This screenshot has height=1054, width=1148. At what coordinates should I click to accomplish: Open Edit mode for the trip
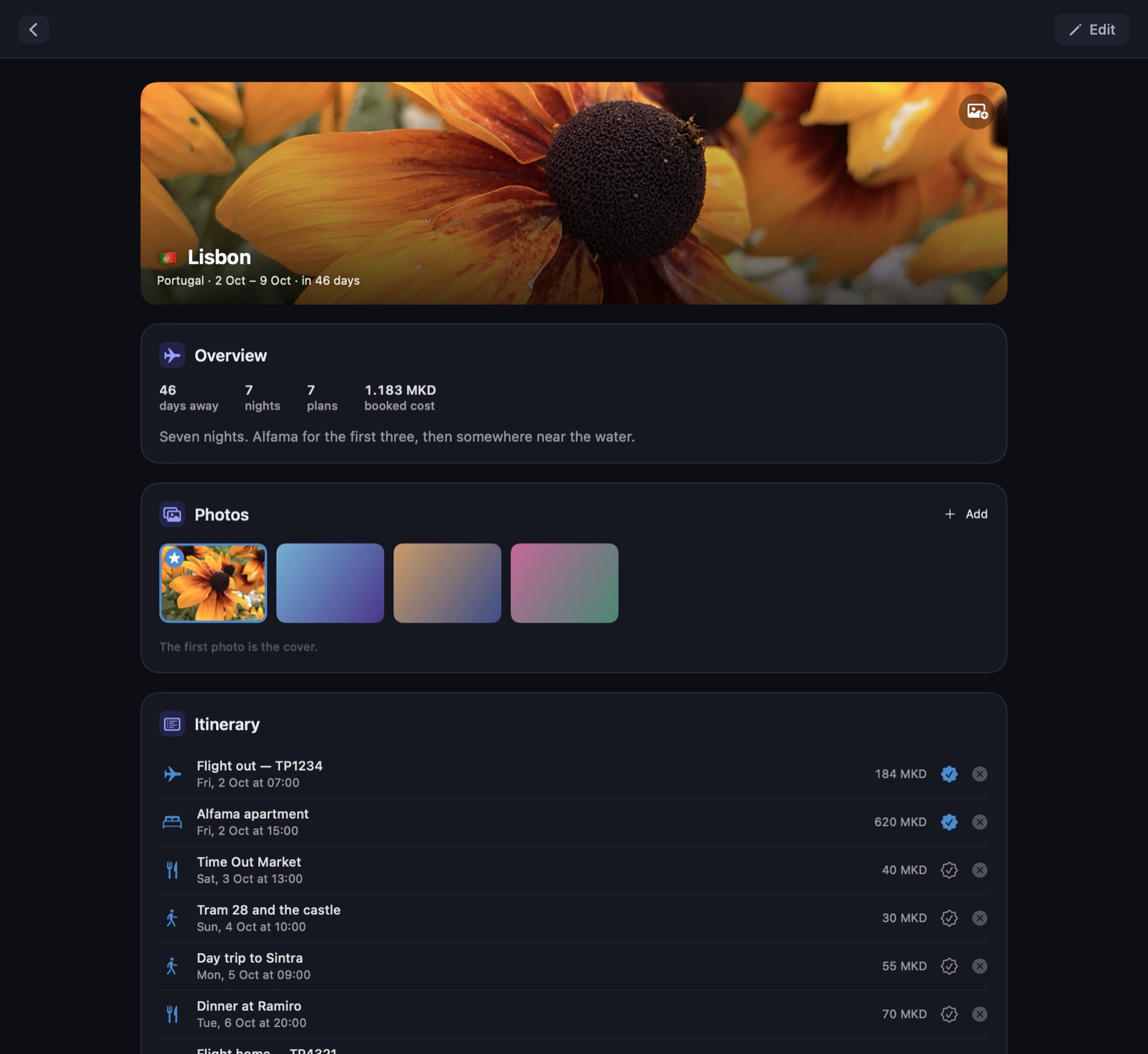pos(1091,29)
